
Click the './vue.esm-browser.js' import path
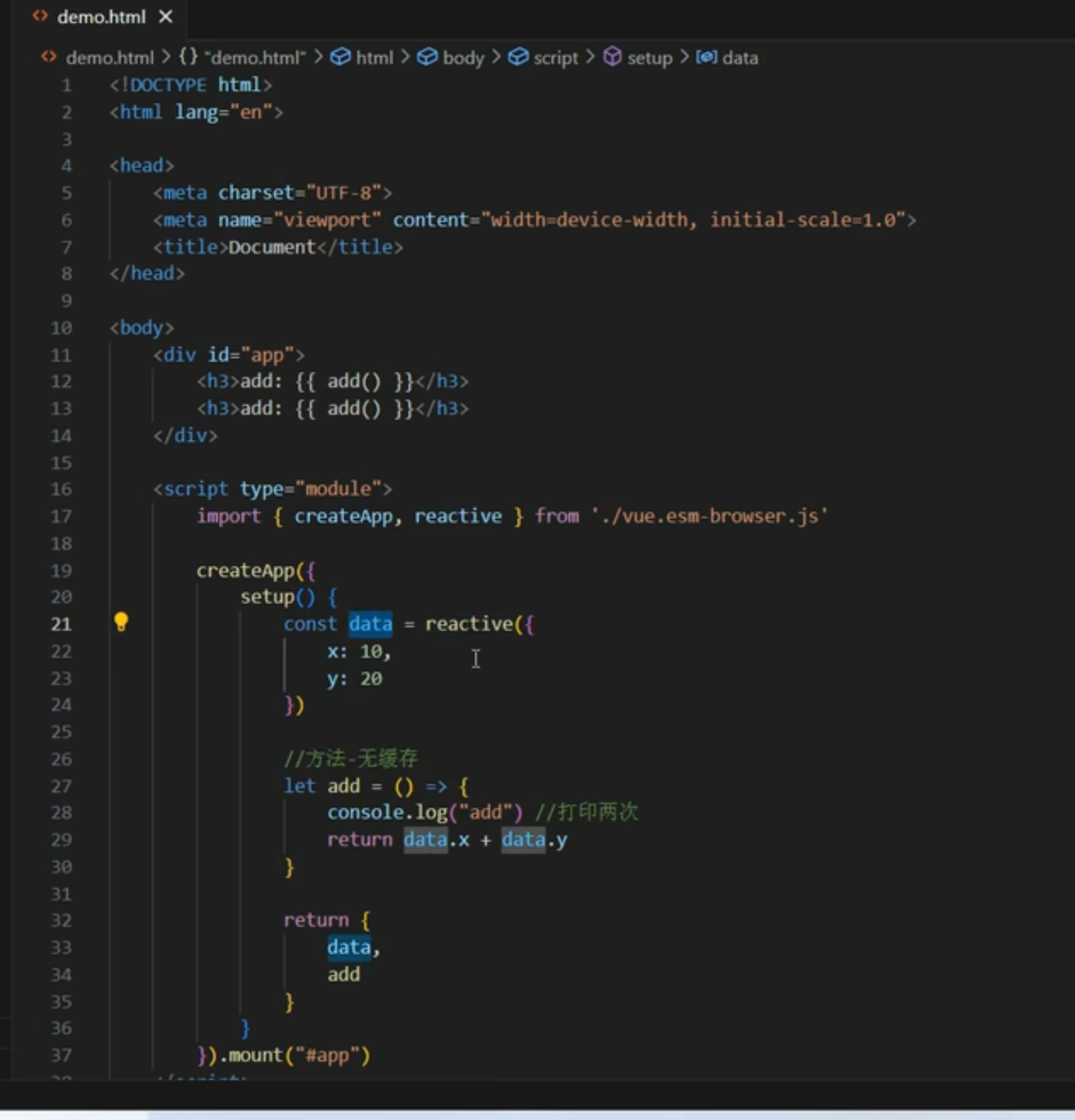[x=709, y=516]
